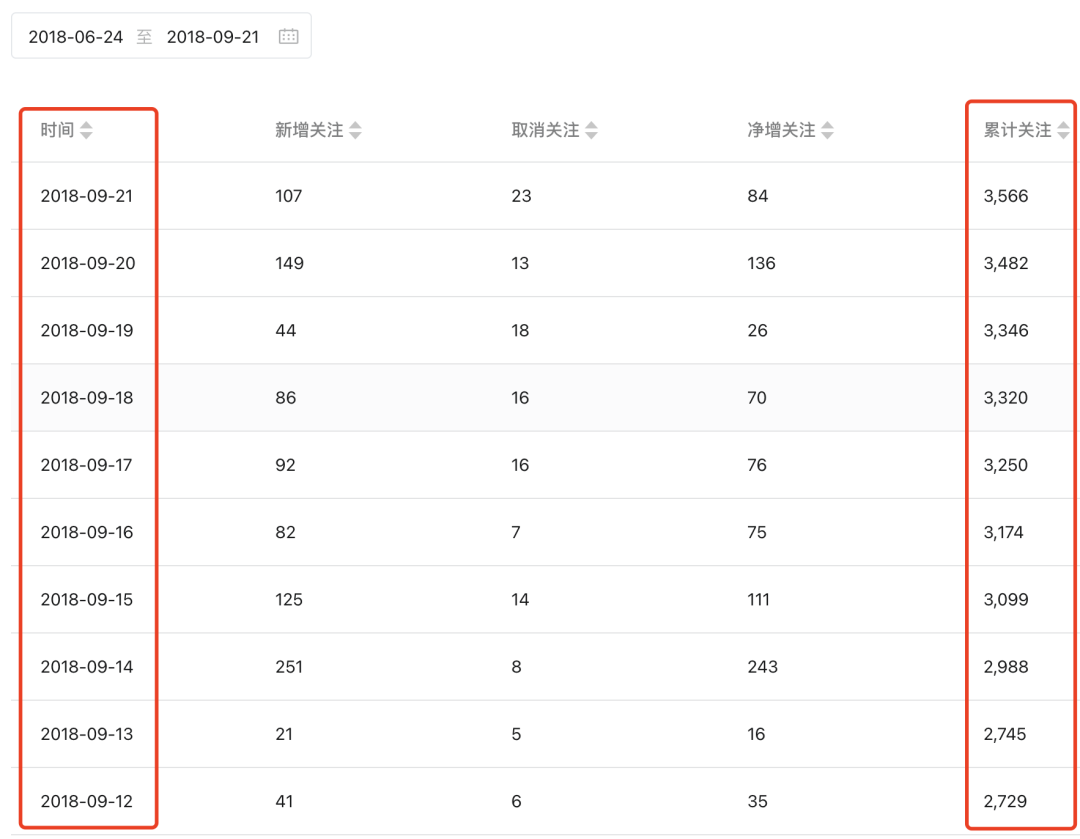Click sort arrows next to 新增关注 header

coord(355,131)
